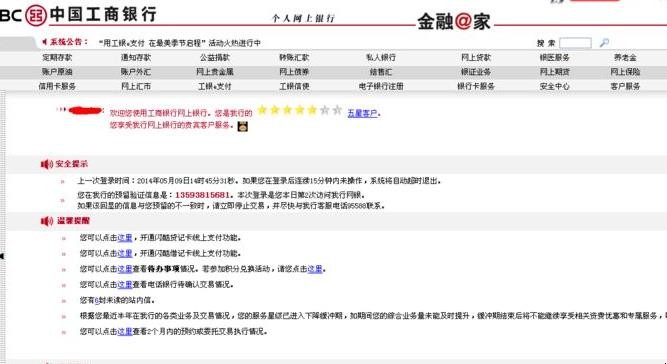Image resolution: width=667 pixels, height=364 pixels.
Task: Click the red arrow icon before 系统公告
Action: (x=44, y=42)
